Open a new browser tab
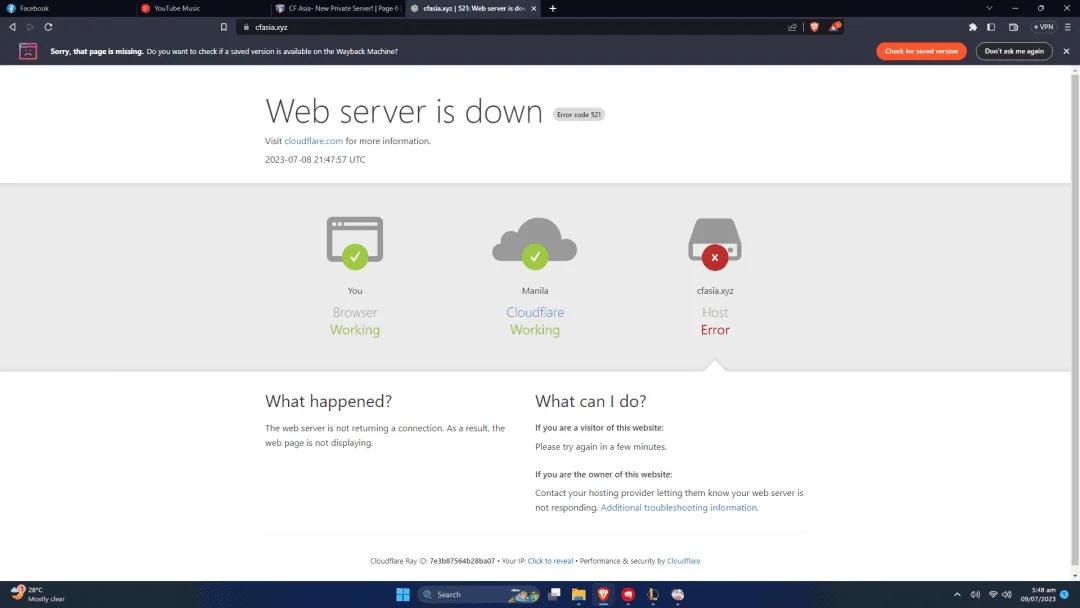This screenshot has height=608, width=1080. point(552,8)
